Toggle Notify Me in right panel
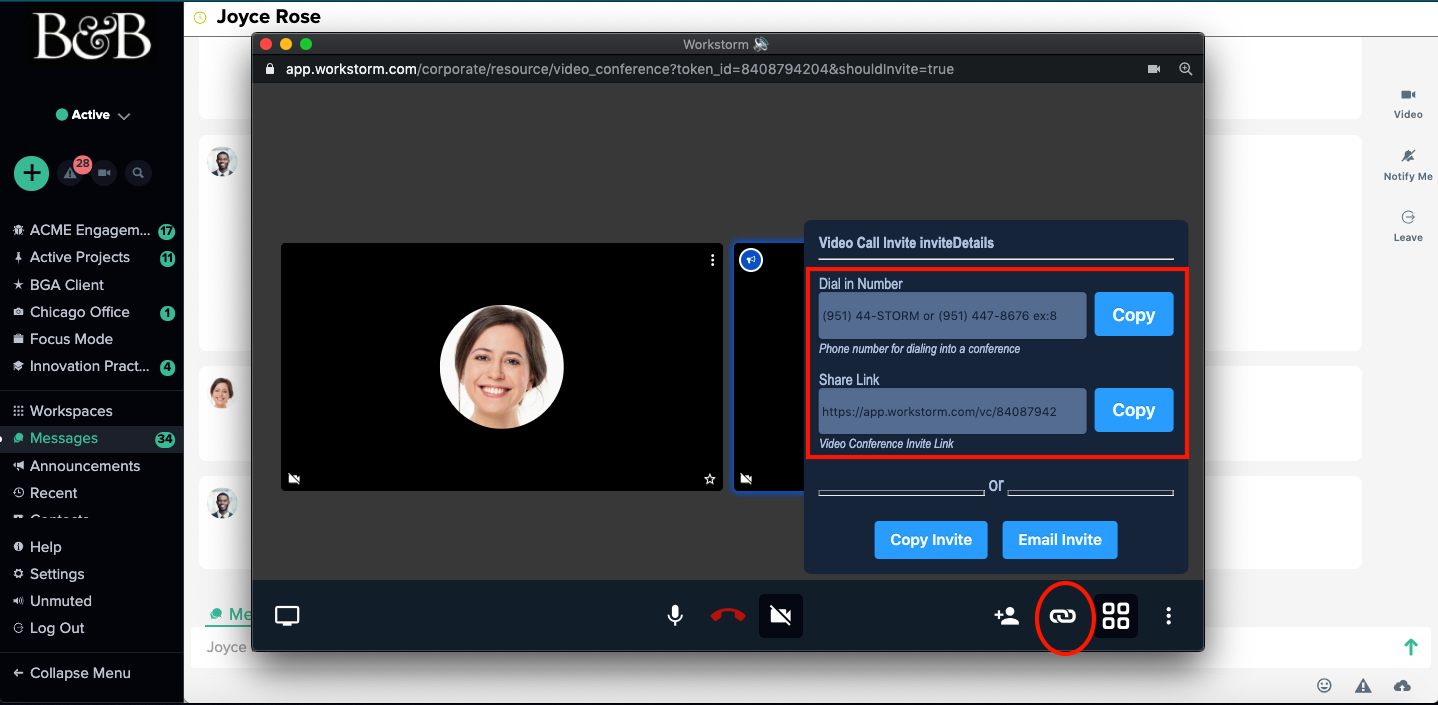Viewport: 1438px width, 705px height. tap(1408, 165)
